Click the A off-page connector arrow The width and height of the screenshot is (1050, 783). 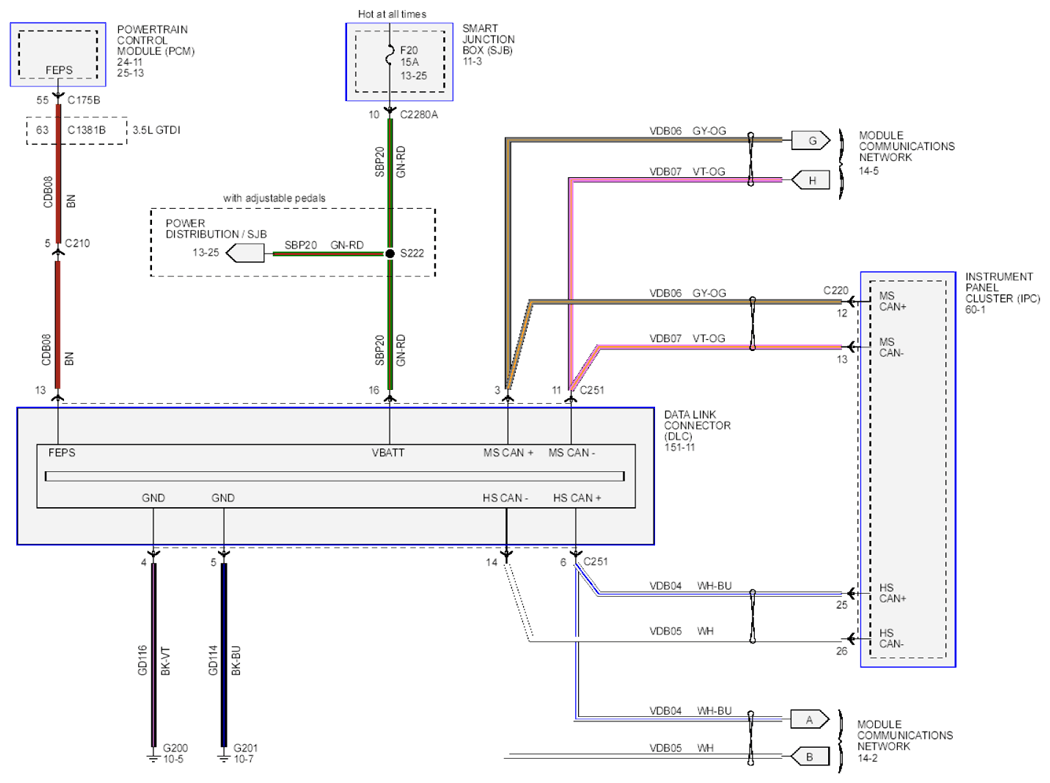click(810, 720)
